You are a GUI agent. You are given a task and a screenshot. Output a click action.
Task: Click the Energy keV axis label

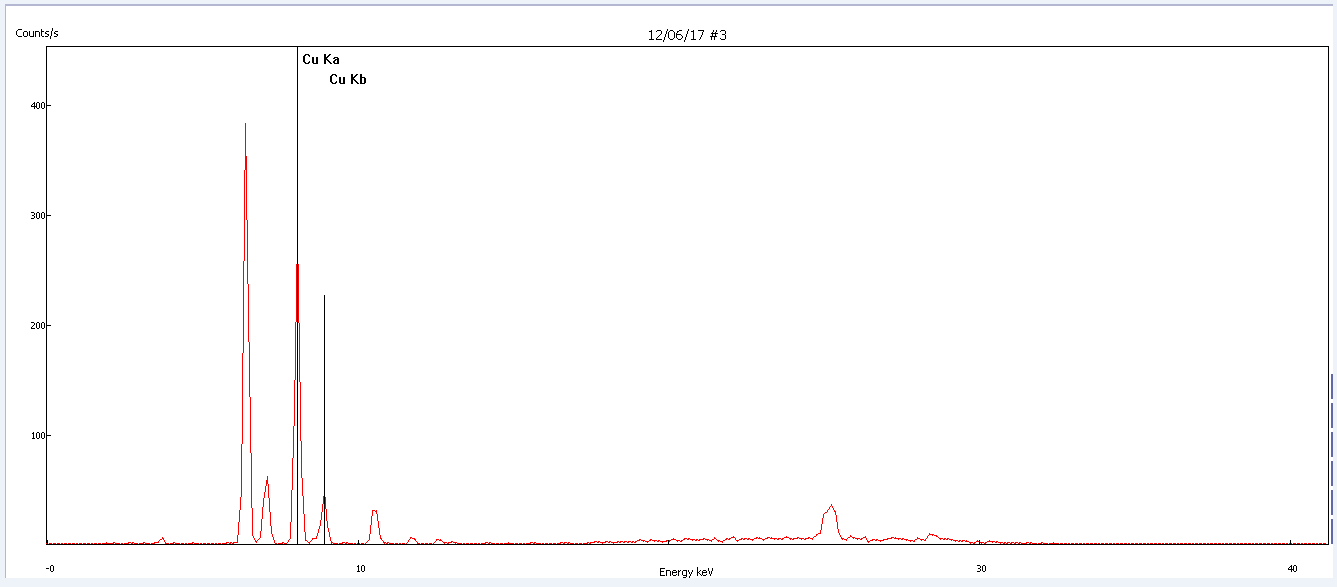[686, 572]
